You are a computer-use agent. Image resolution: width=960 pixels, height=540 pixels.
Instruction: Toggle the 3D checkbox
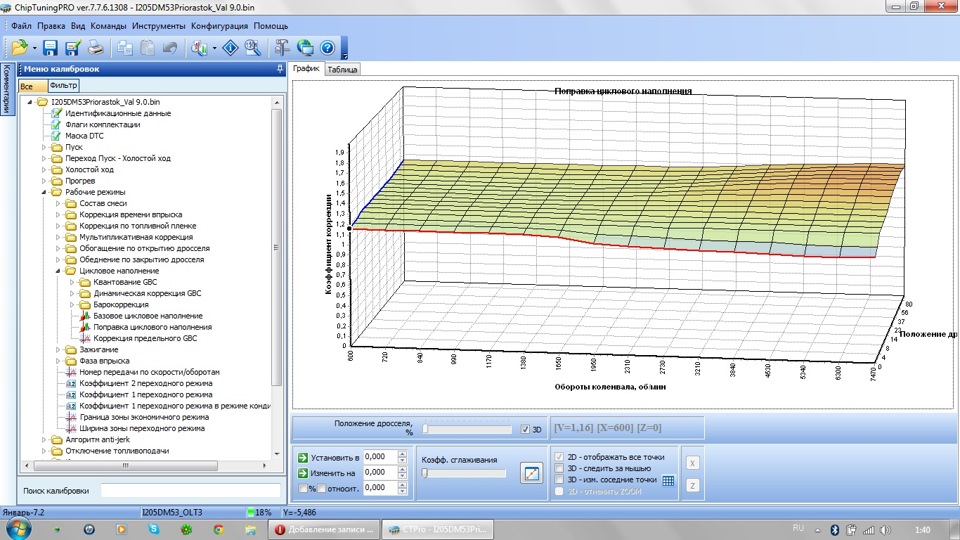[526, 430]
